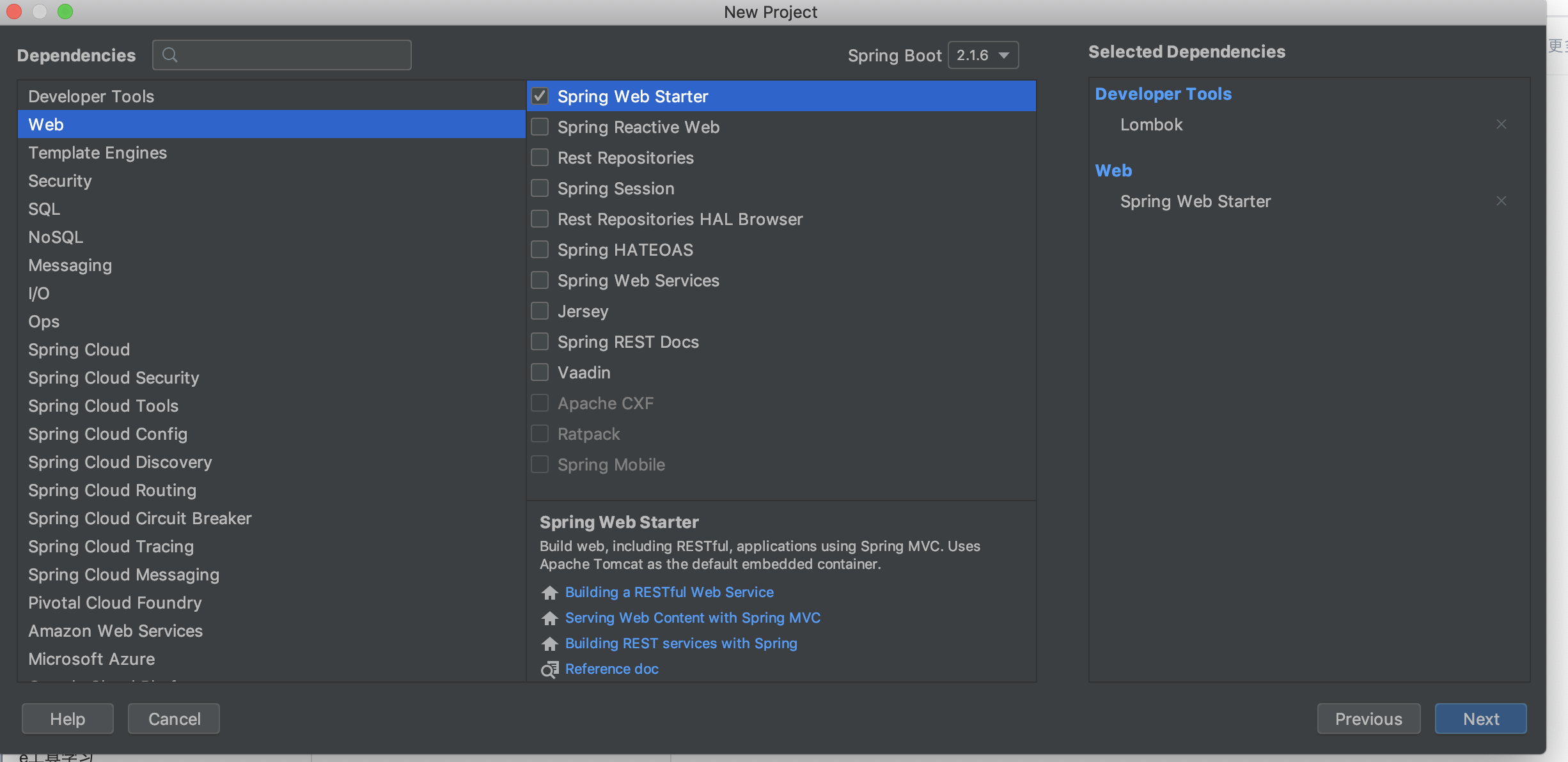Click home icon beside Building REST services link
Viewport: 1568px width, 762px height.
tap(549, 644)
